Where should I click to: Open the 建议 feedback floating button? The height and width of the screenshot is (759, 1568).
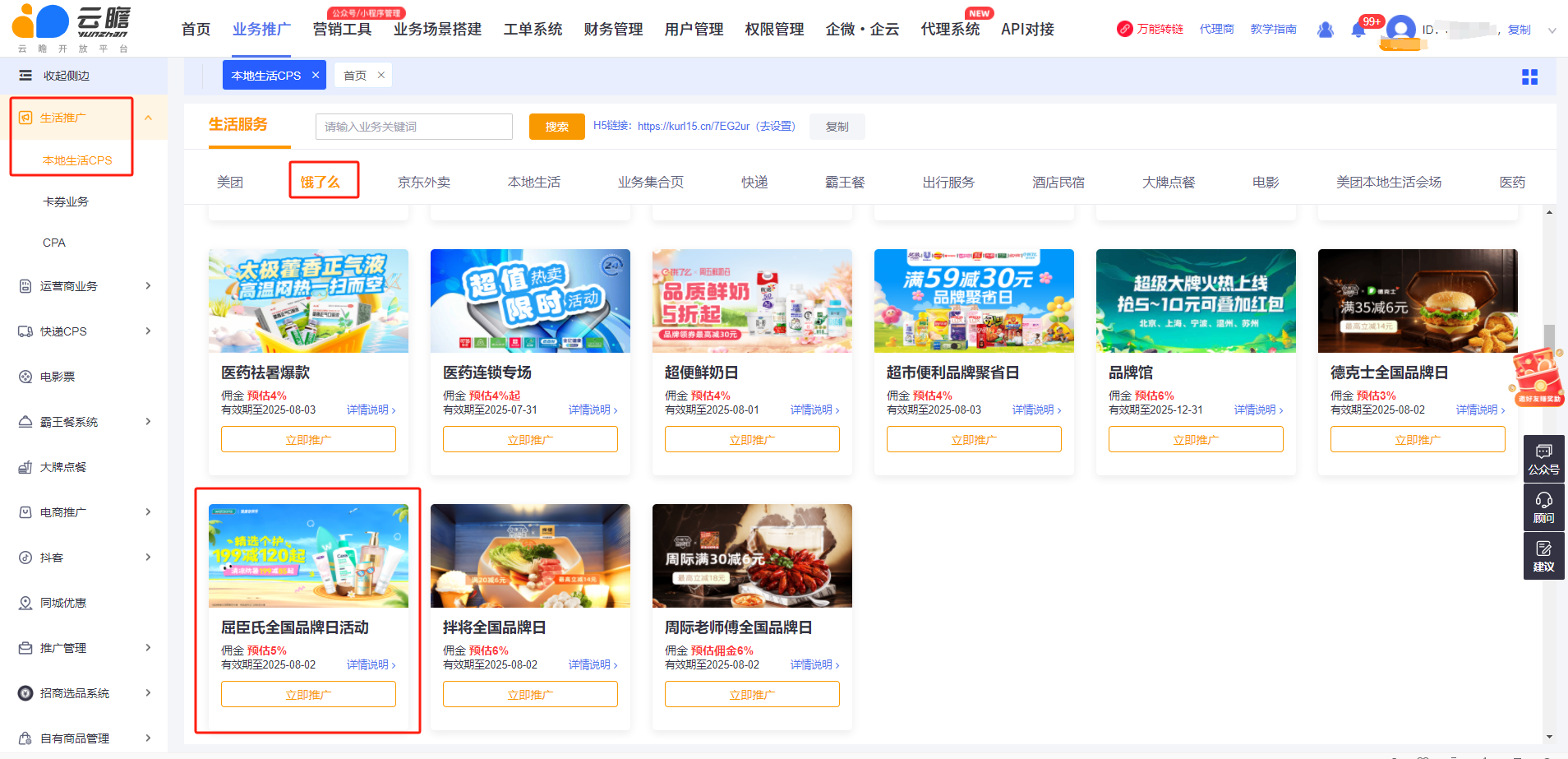(x=1543, y=556)
